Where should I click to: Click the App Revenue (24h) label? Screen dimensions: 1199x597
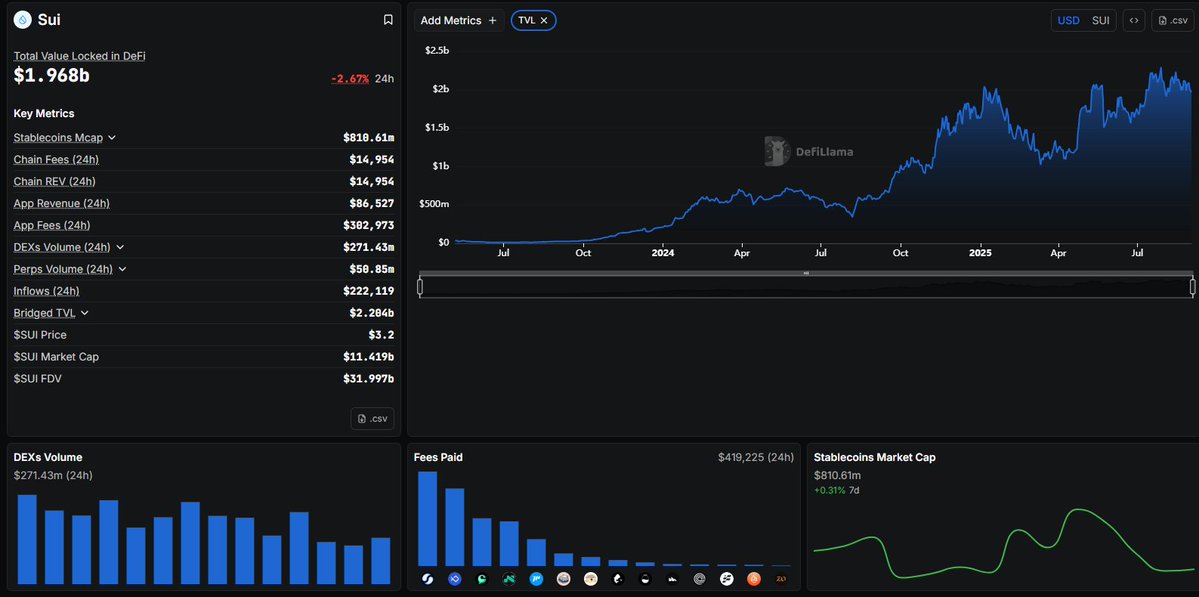tap(61, 203)
